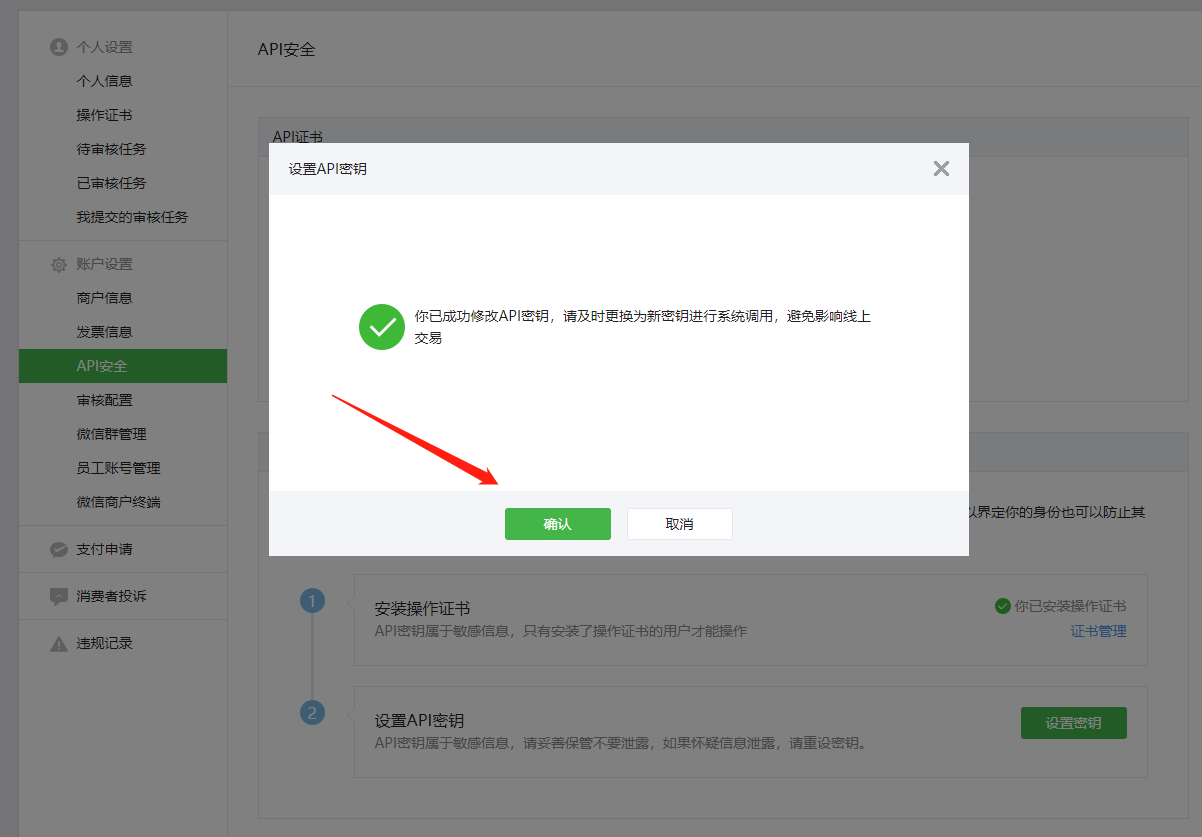Click the 个人设置 person icon
Image resolution: width=1202 pixels, height=837 pixels.
coord(59,47)
